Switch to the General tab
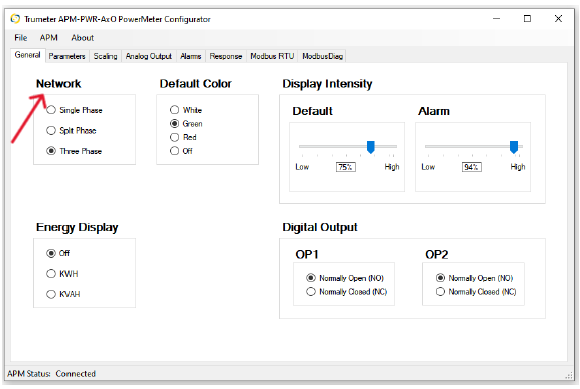The width and height of the screenshot is (580, 389). point(27,55)
